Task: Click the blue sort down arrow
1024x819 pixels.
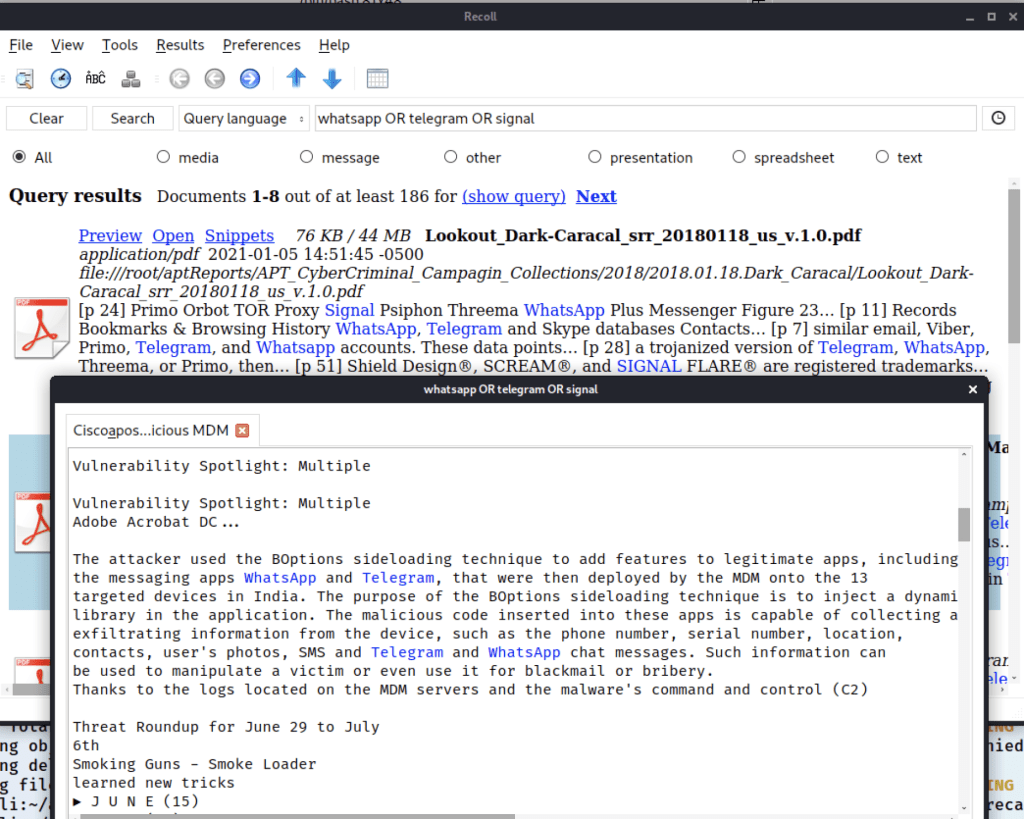Action: coord(332,78)
